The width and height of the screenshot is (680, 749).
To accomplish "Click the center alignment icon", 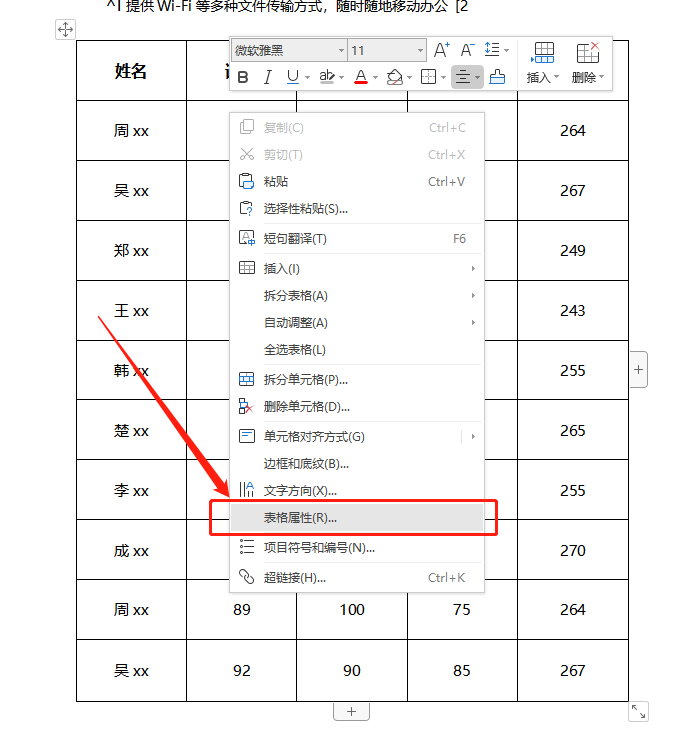I will [x=463, y=77].
